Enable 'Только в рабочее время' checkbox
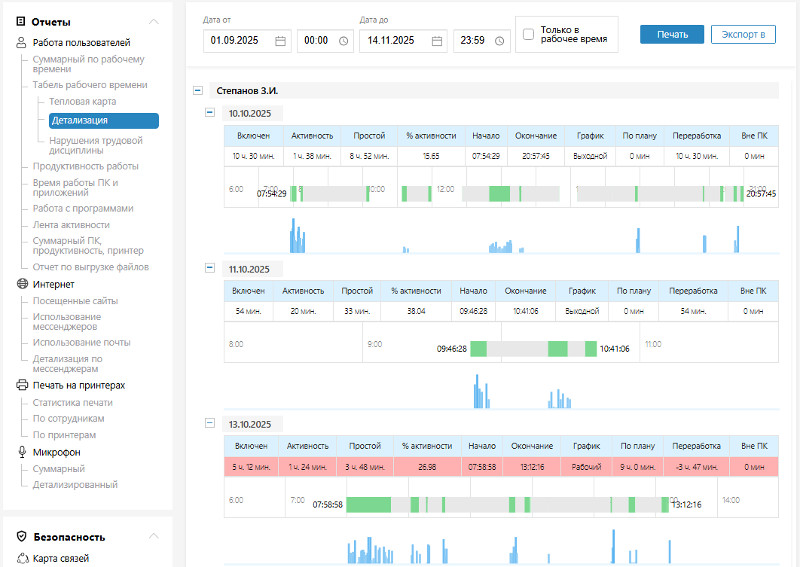 pos(528,35)
